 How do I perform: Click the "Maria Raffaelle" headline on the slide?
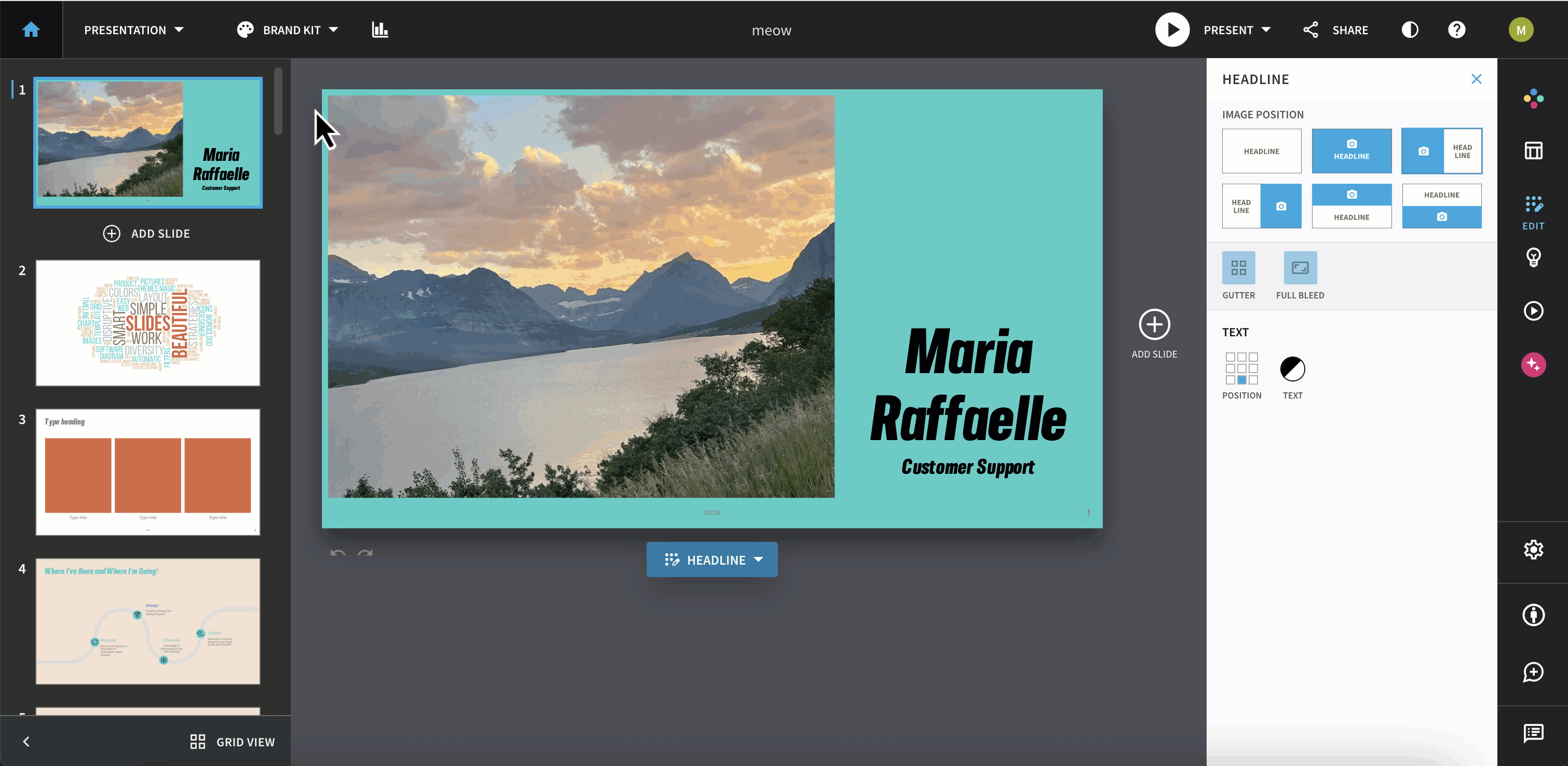[968, 385]
